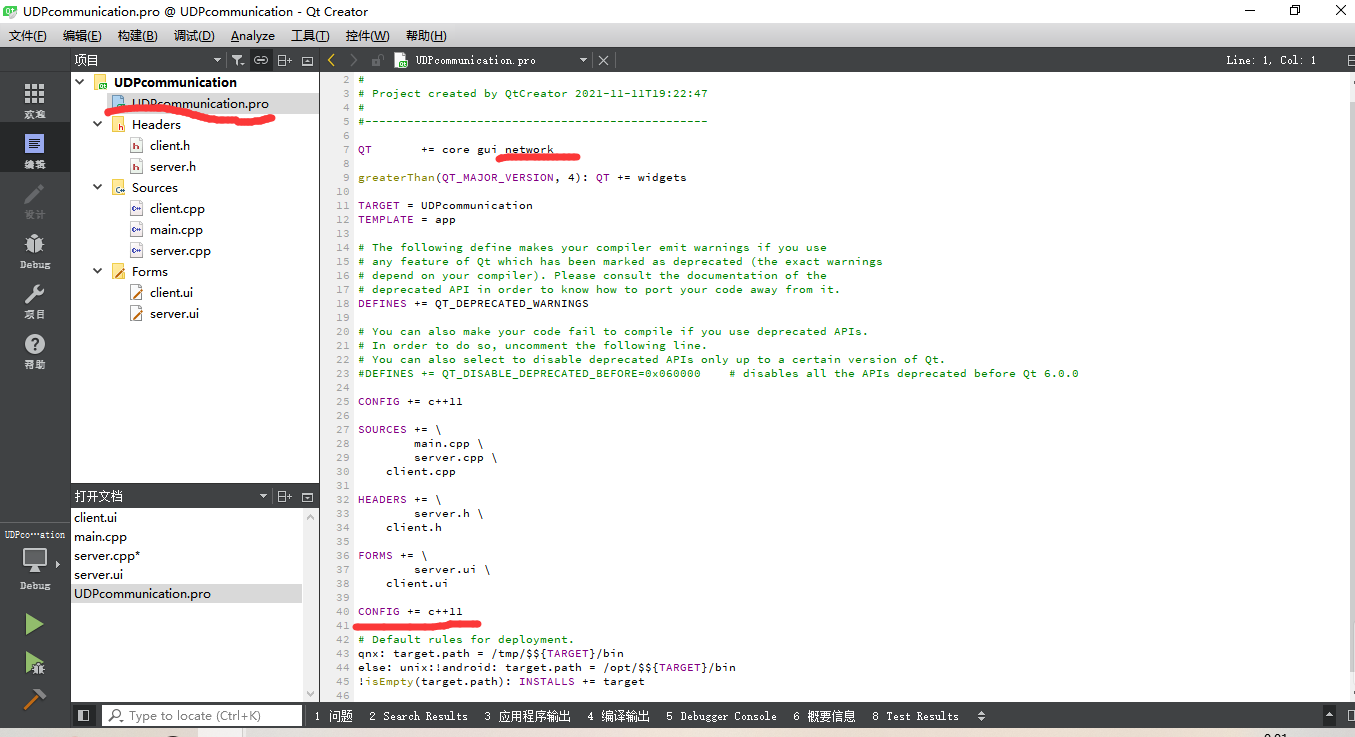Select server.cpp in Sources tree
This screenshot has height=737, width=1355.
pyautogui.click(x=180, y=251)
